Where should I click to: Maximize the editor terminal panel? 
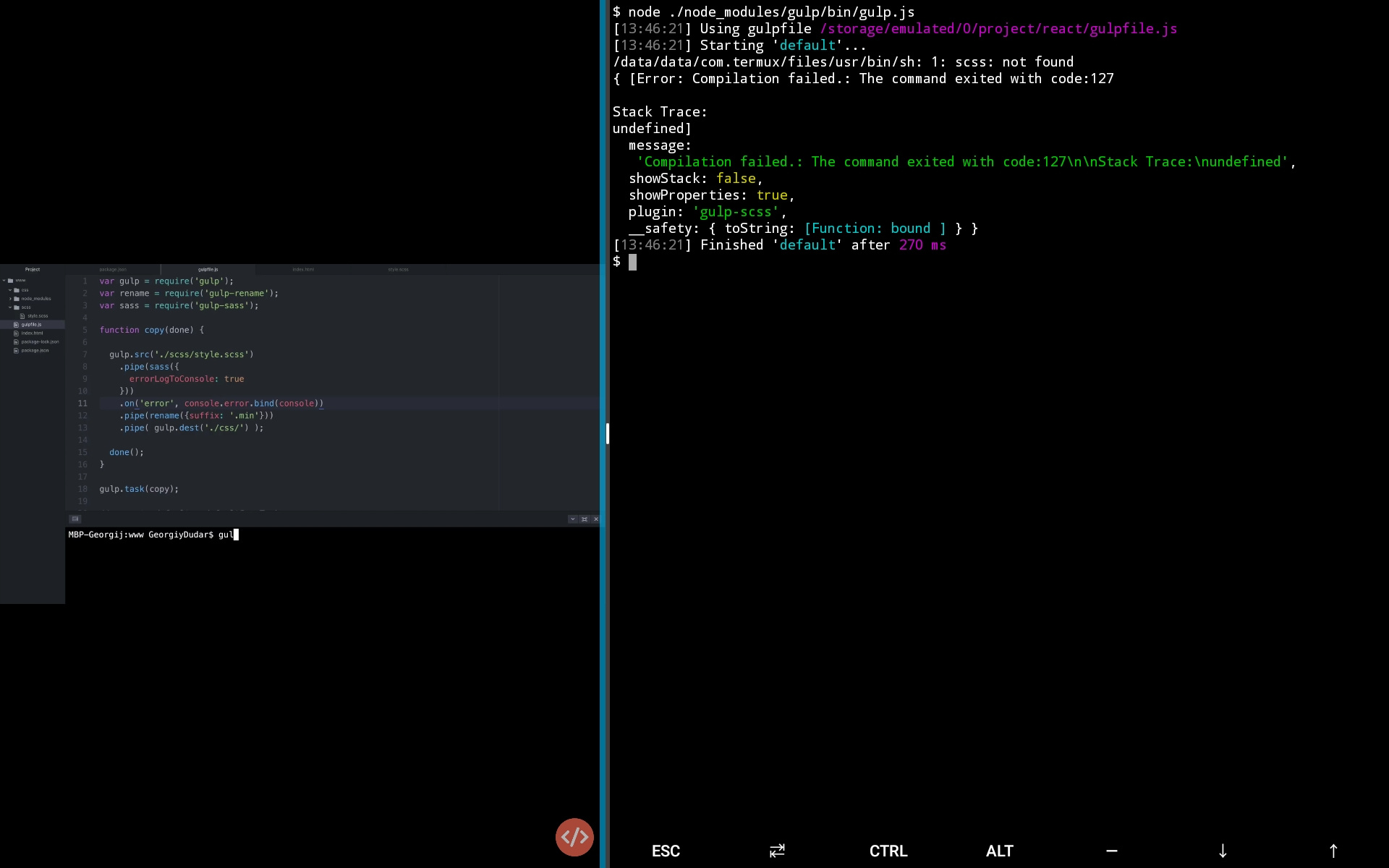coord(585,519)
